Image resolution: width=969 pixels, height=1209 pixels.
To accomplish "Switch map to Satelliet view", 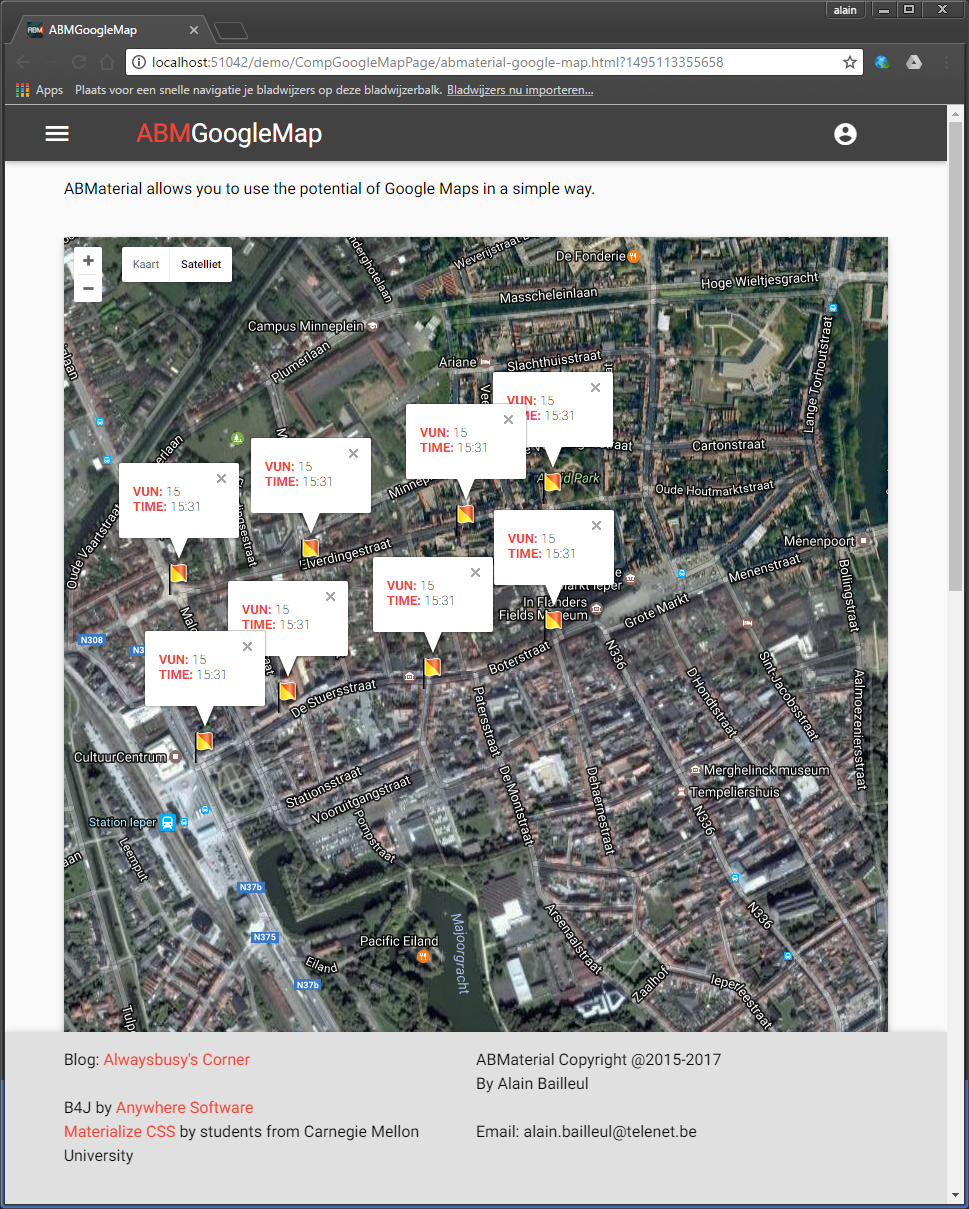I will pos(201,265).
